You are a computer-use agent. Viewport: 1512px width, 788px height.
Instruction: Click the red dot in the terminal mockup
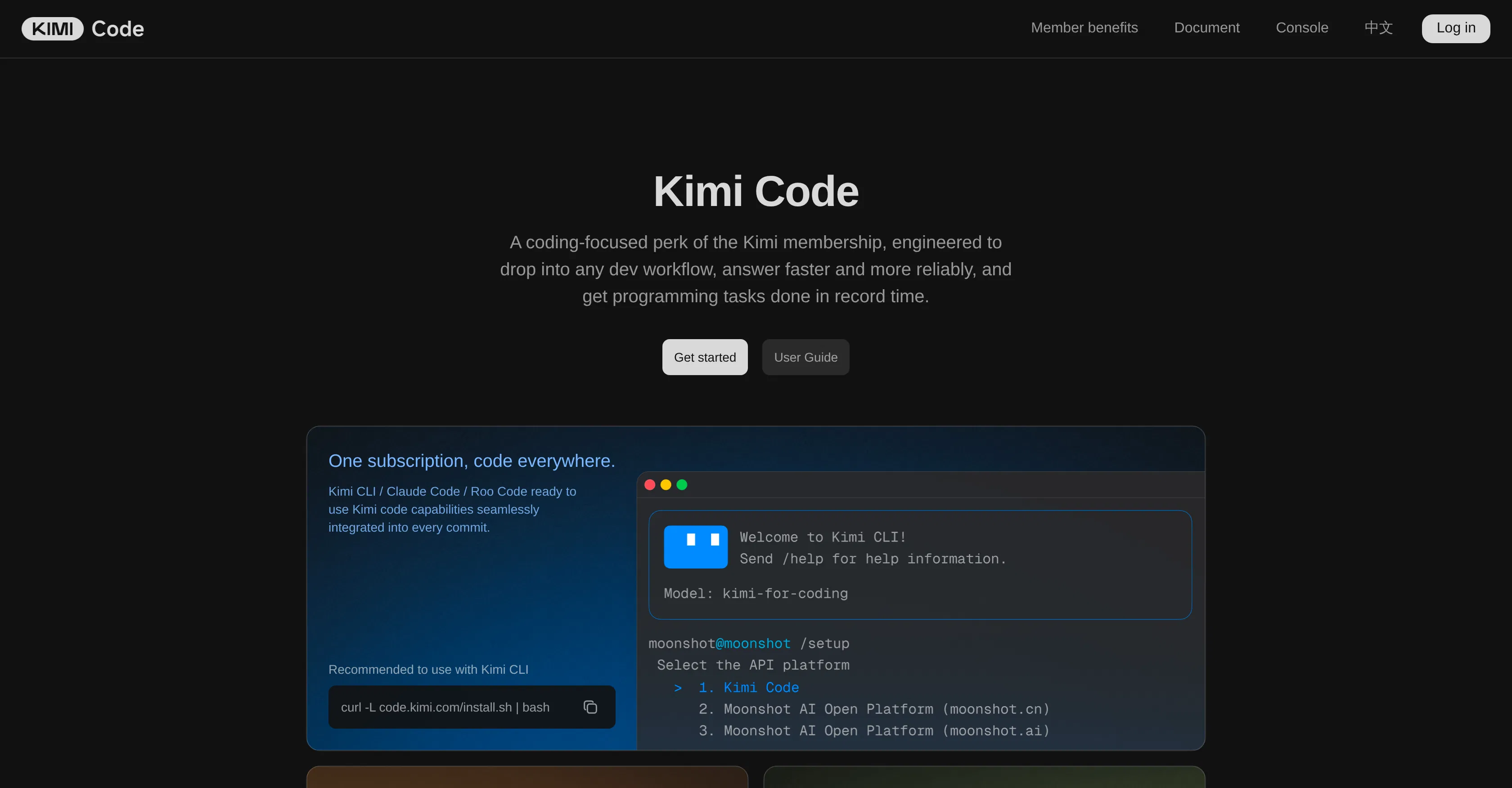point(650,484)
